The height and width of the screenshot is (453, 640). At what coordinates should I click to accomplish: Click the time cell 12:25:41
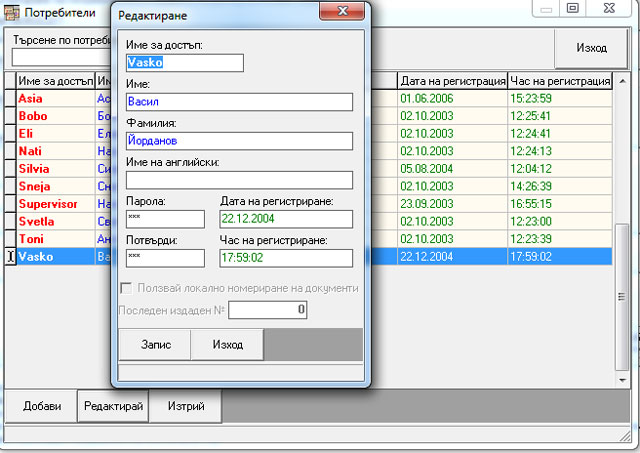point(560,116)
